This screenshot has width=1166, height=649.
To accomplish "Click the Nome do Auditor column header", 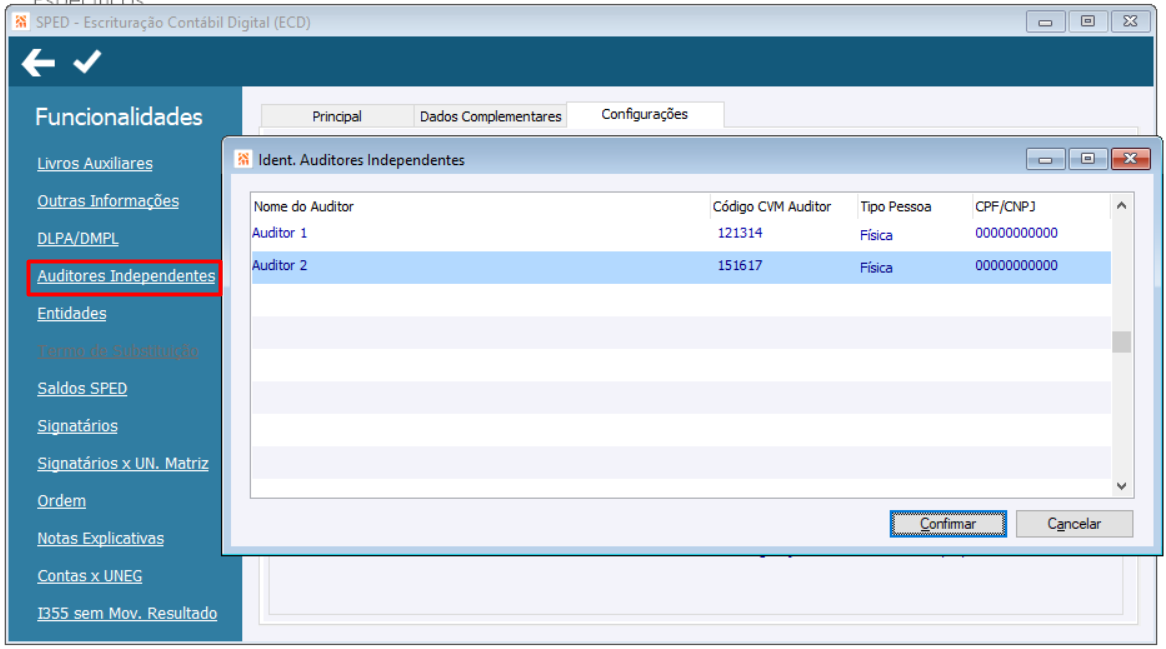I will [480, 207].
